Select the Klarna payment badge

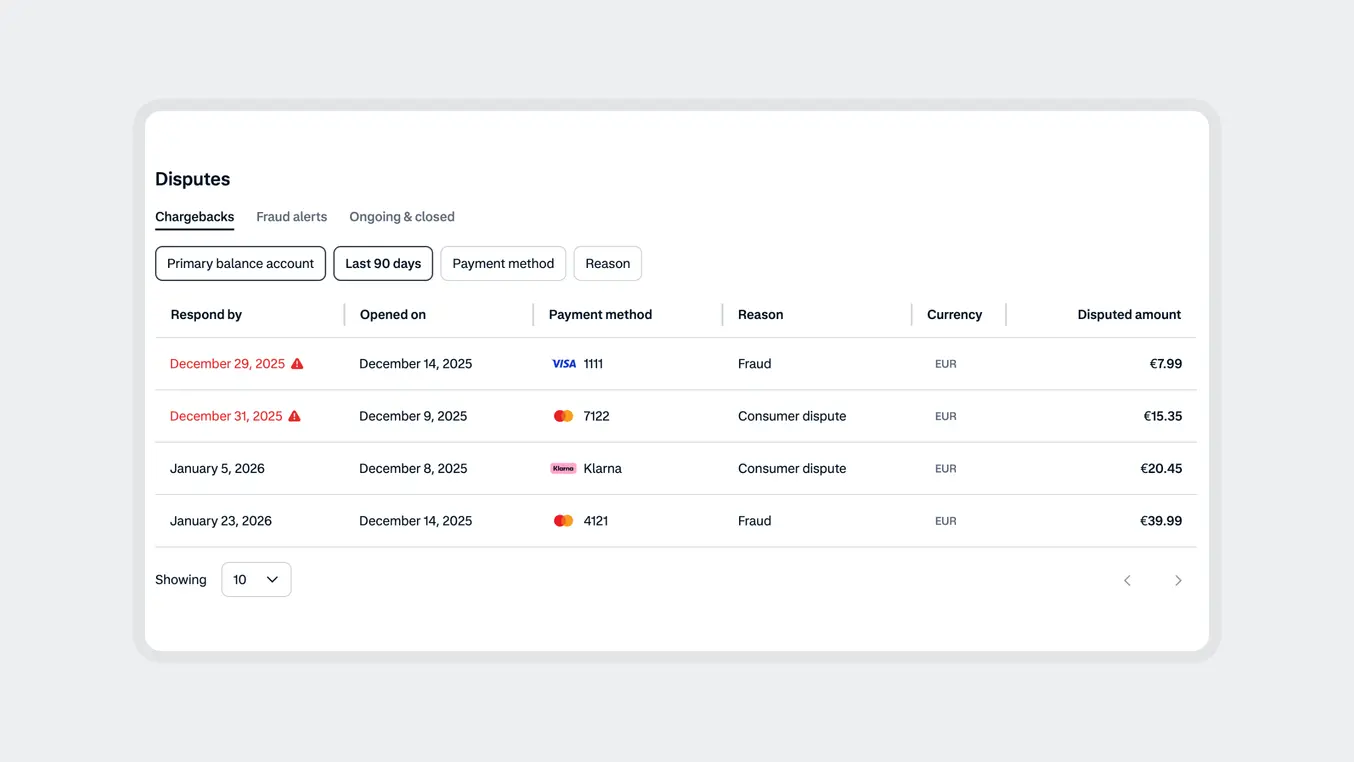click(563, 467)
